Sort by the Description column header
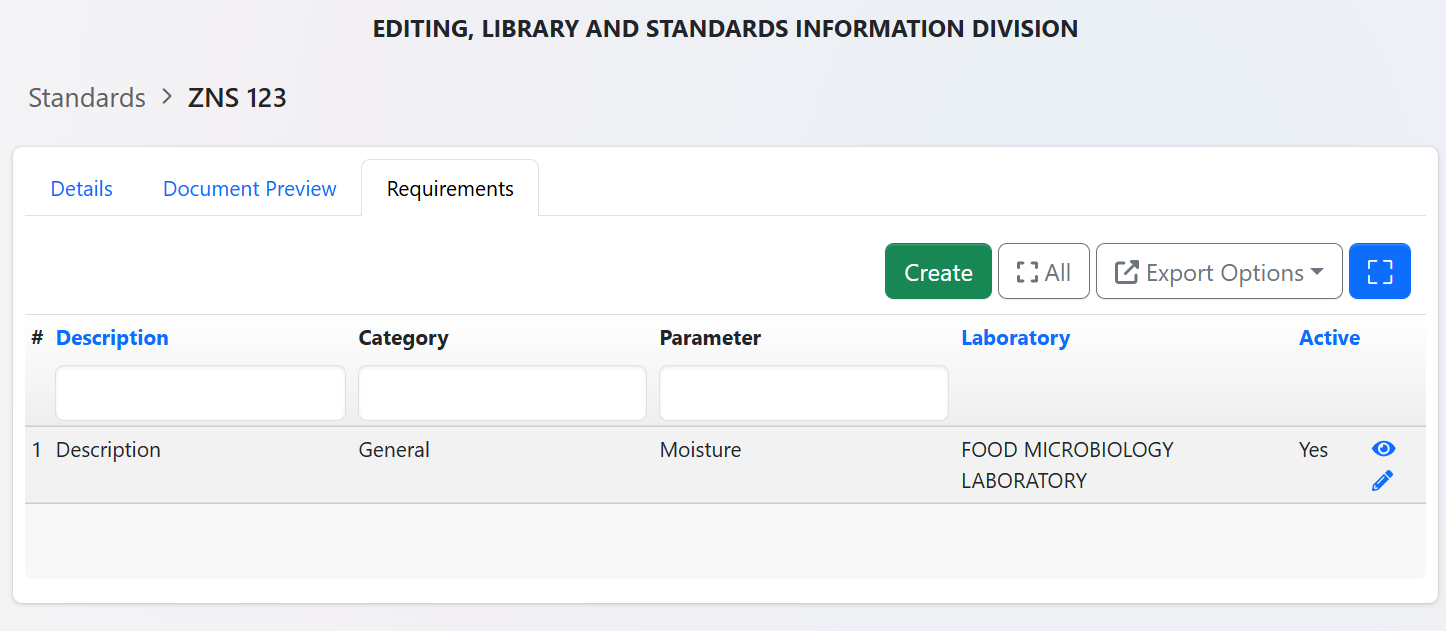This screenshot has height=631, width=1446. pos(112,338)
